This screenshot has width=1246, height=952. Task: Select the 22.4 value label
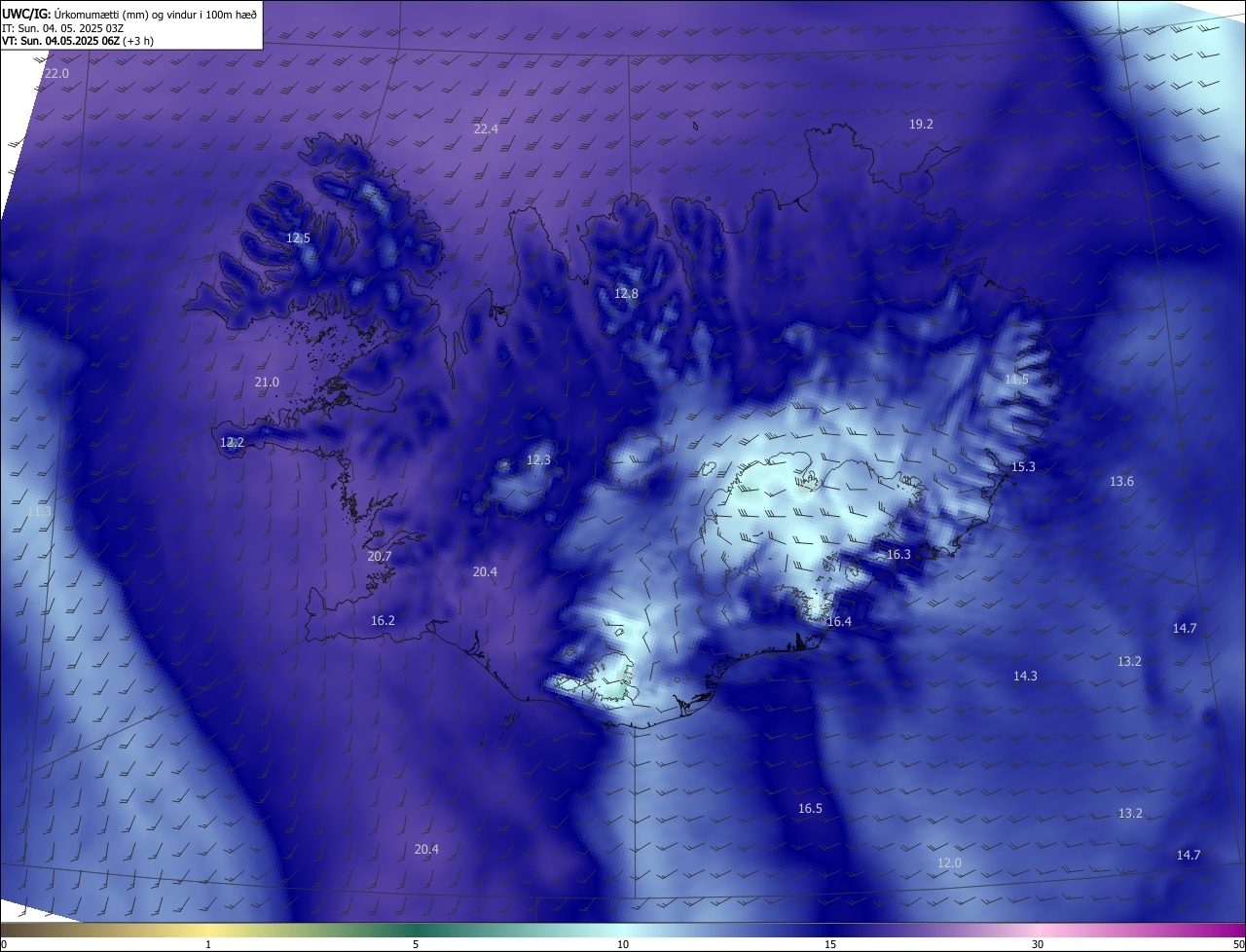pyautogui.click(x=486, y=128)
